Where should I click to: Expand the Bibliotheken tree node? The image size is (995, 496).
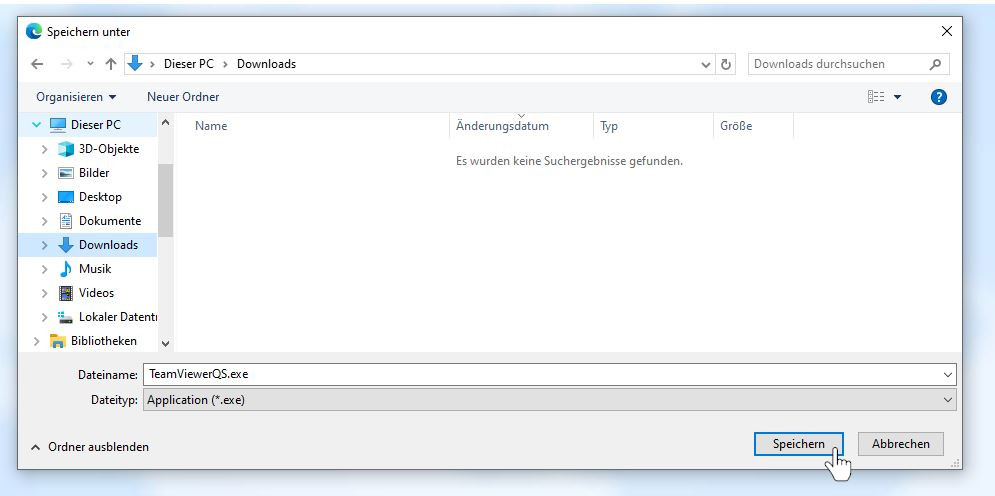(37, 341)
